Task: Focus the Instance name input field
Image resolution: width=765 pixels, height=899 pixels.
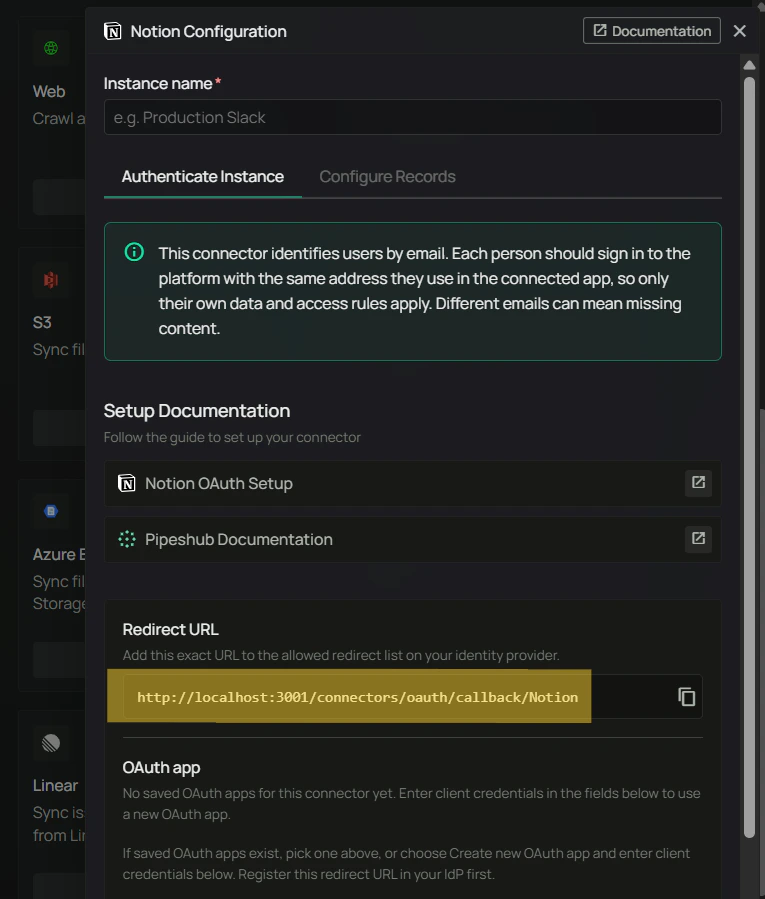Action: 412,118
